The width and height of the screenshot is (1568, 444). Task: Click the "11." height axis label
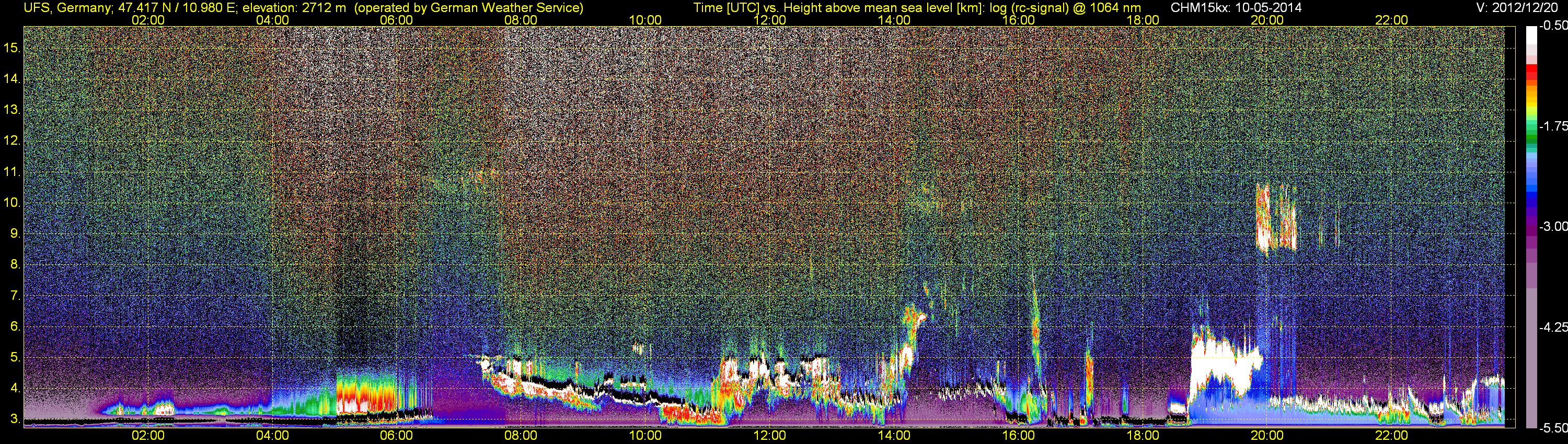[x=11, y=172]
